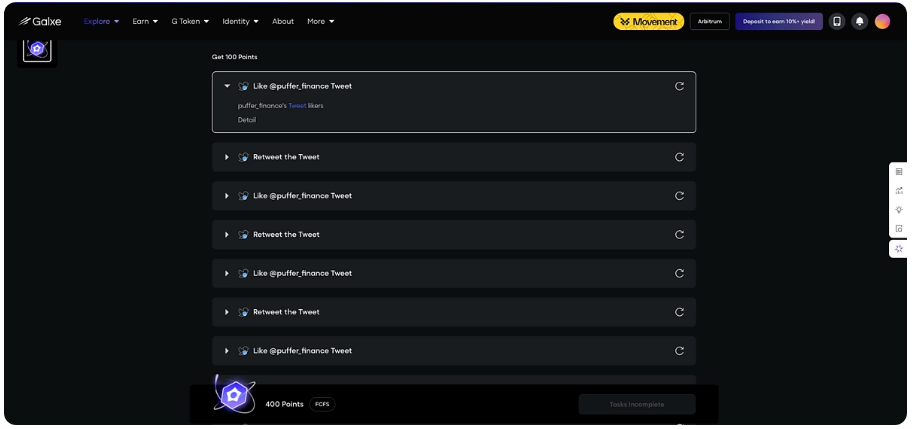Click the 400 Points reward label
914x429 pixels.
pyautogui.click(x=284, y=404)
